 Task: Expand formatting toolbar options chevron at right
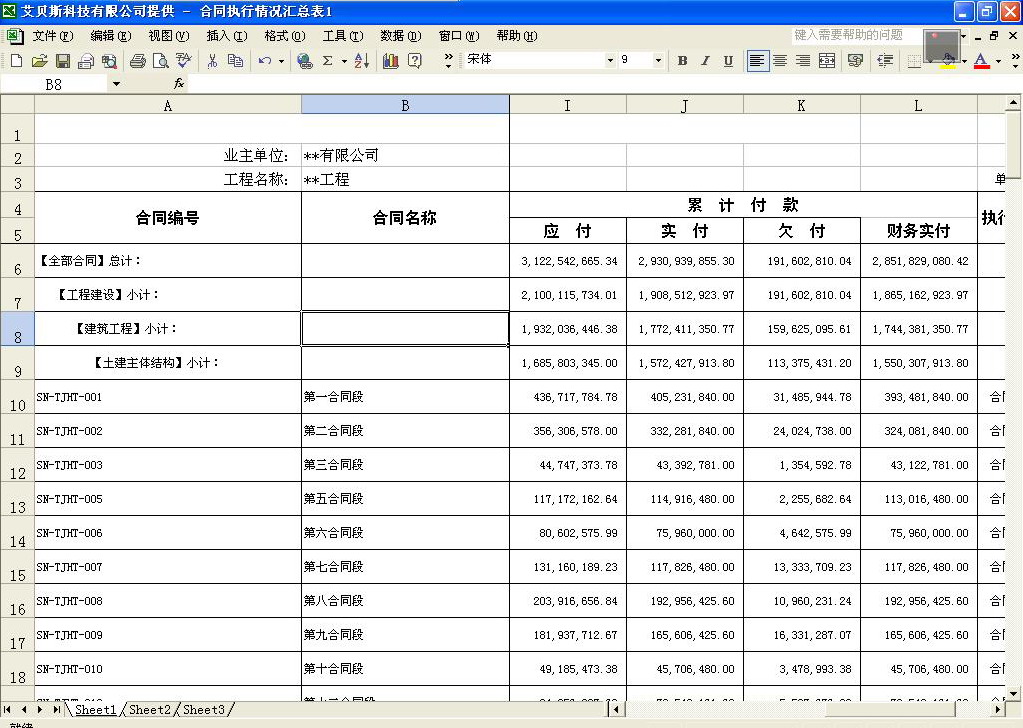pos(1015,61)
